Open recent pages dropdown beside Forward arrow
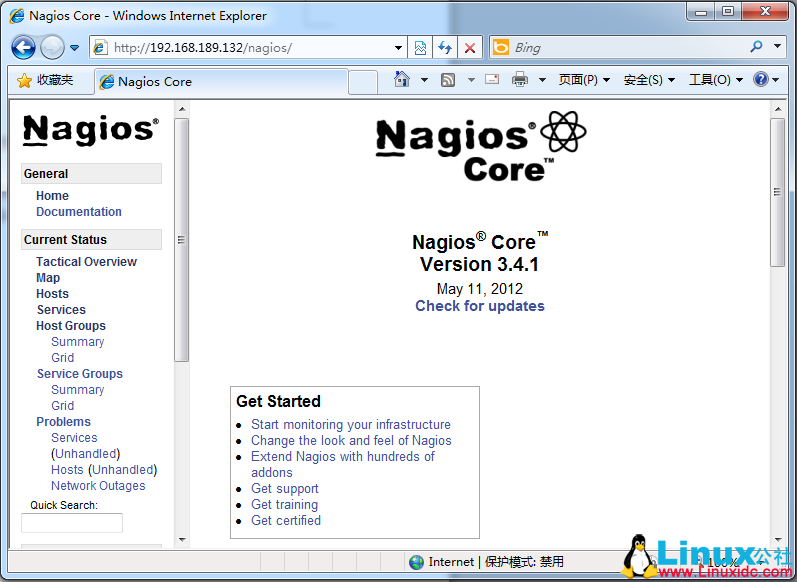The image size is (797, 582). pos(75,48)
